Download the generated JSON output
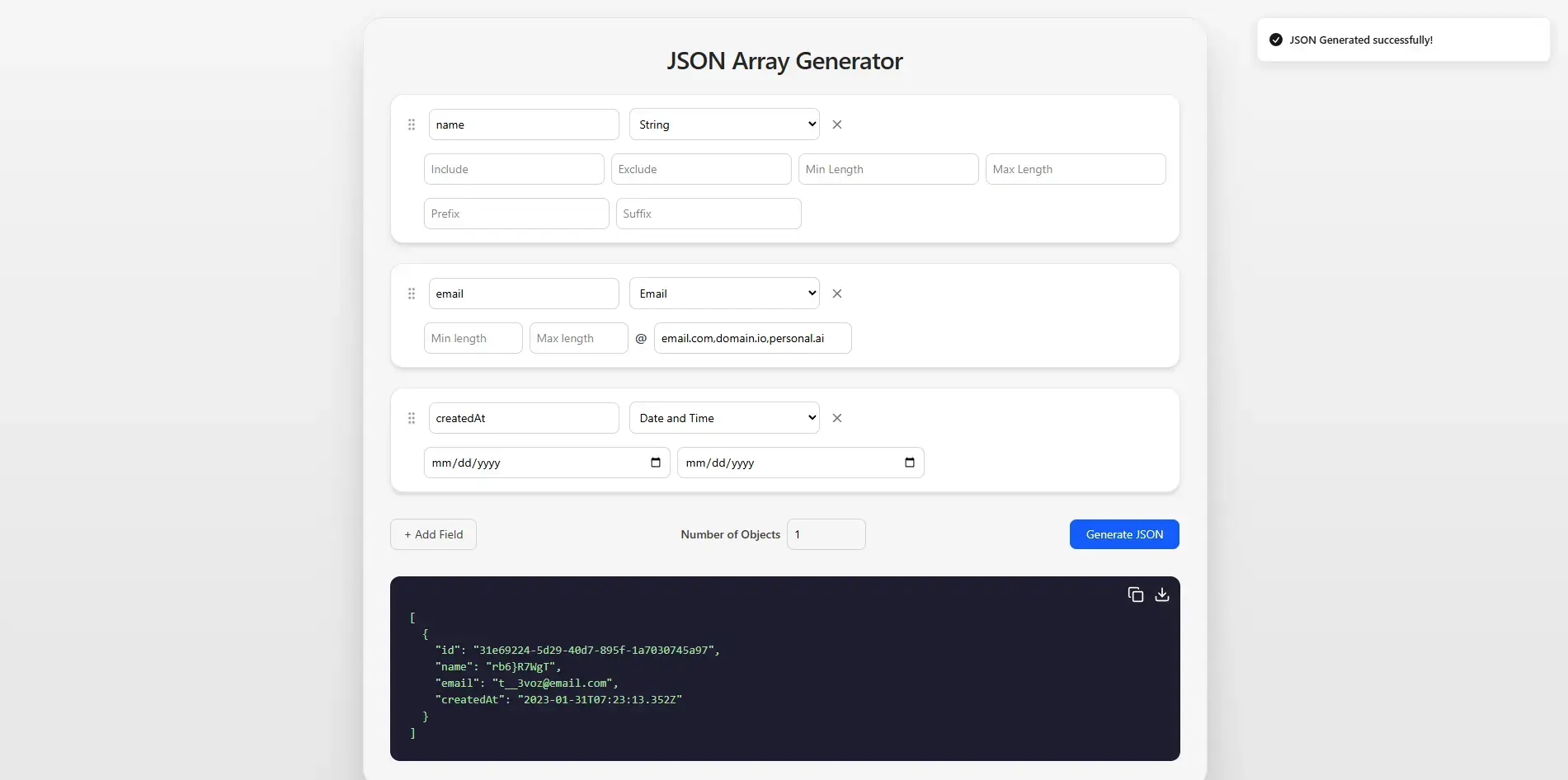Image resolution: width=1568 pixels, height=780 pixels. [x=1162, y=594]
